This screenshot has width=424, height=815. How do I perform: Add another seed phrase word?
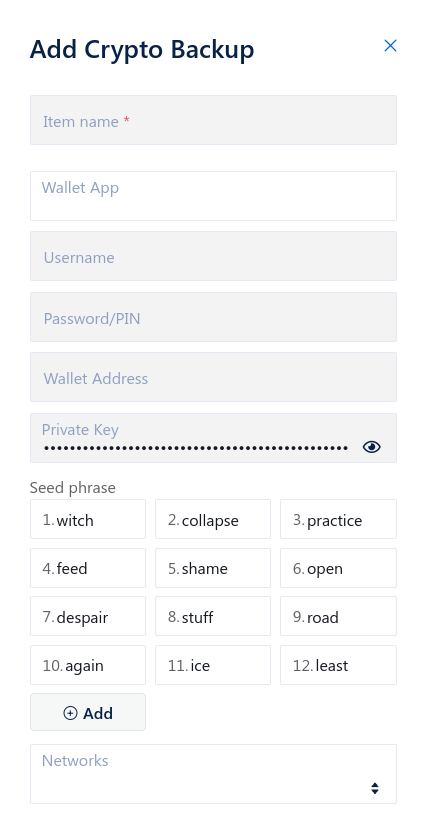[x=88, y=712]
